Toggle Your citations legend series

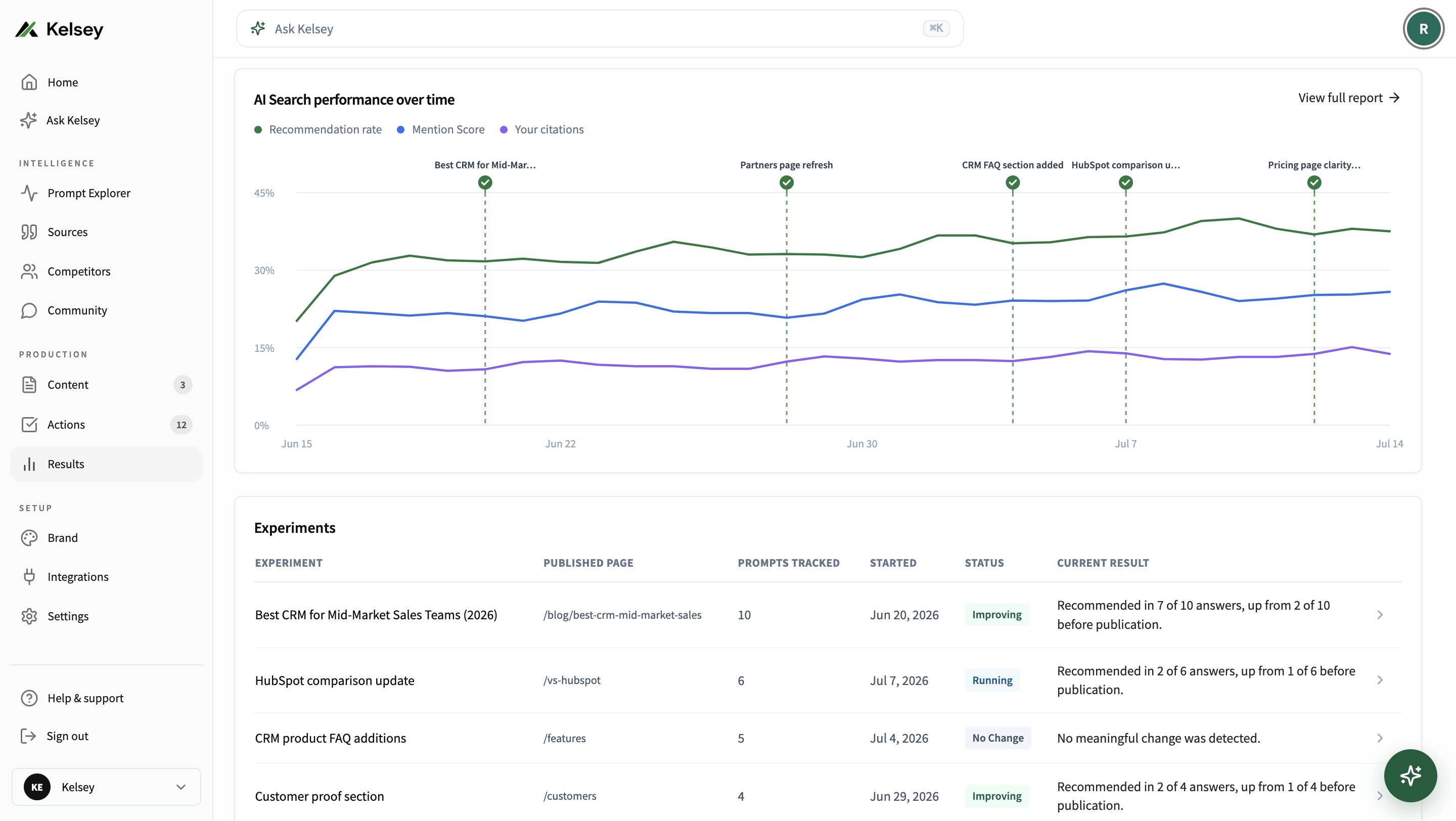(x=542, y=129)
